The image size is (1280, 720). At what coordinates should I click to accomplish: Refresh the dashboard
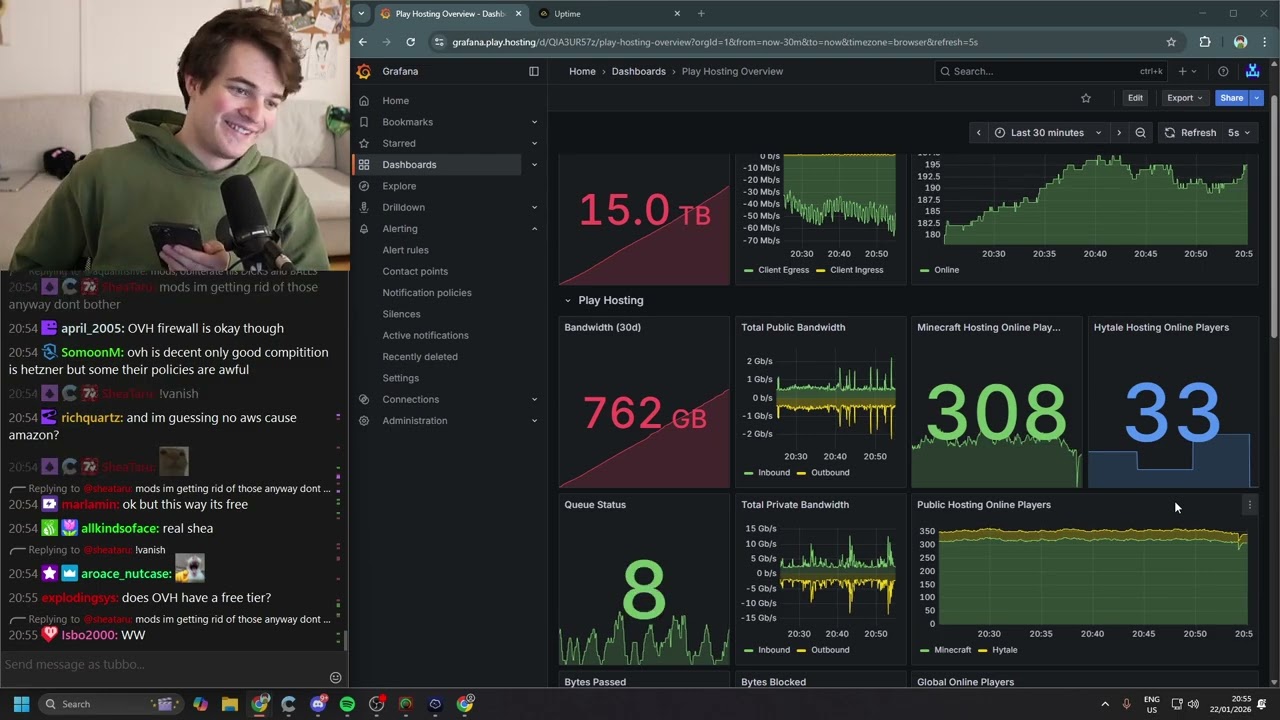click(1190, 133)
